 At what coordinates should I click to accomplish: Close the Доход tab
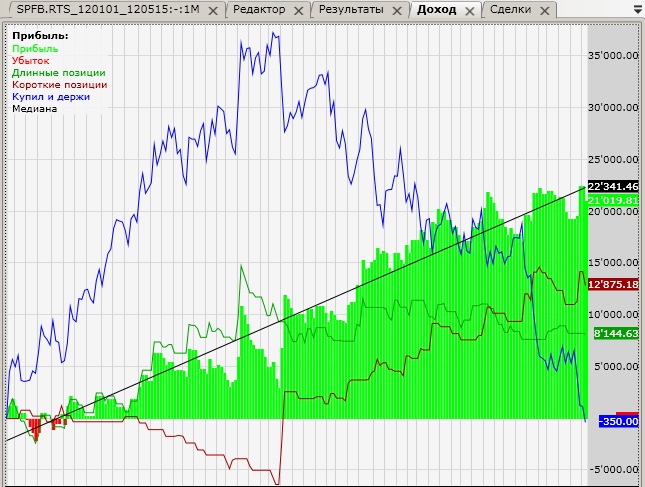click(x=470, y=11)
